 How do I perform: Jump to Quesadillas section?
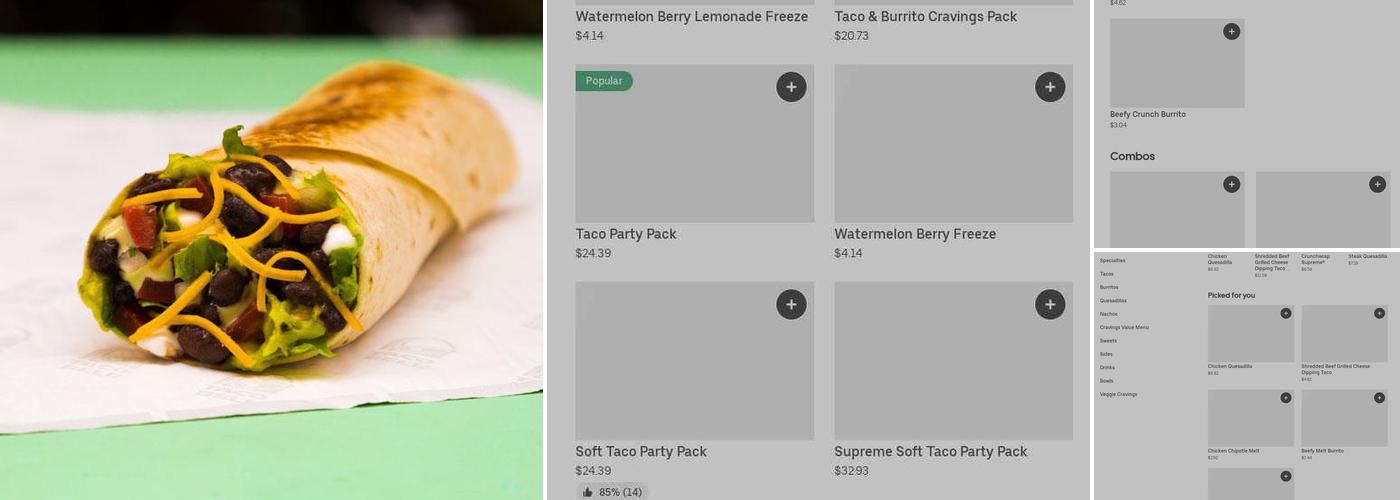click(x=1113, y=301)
